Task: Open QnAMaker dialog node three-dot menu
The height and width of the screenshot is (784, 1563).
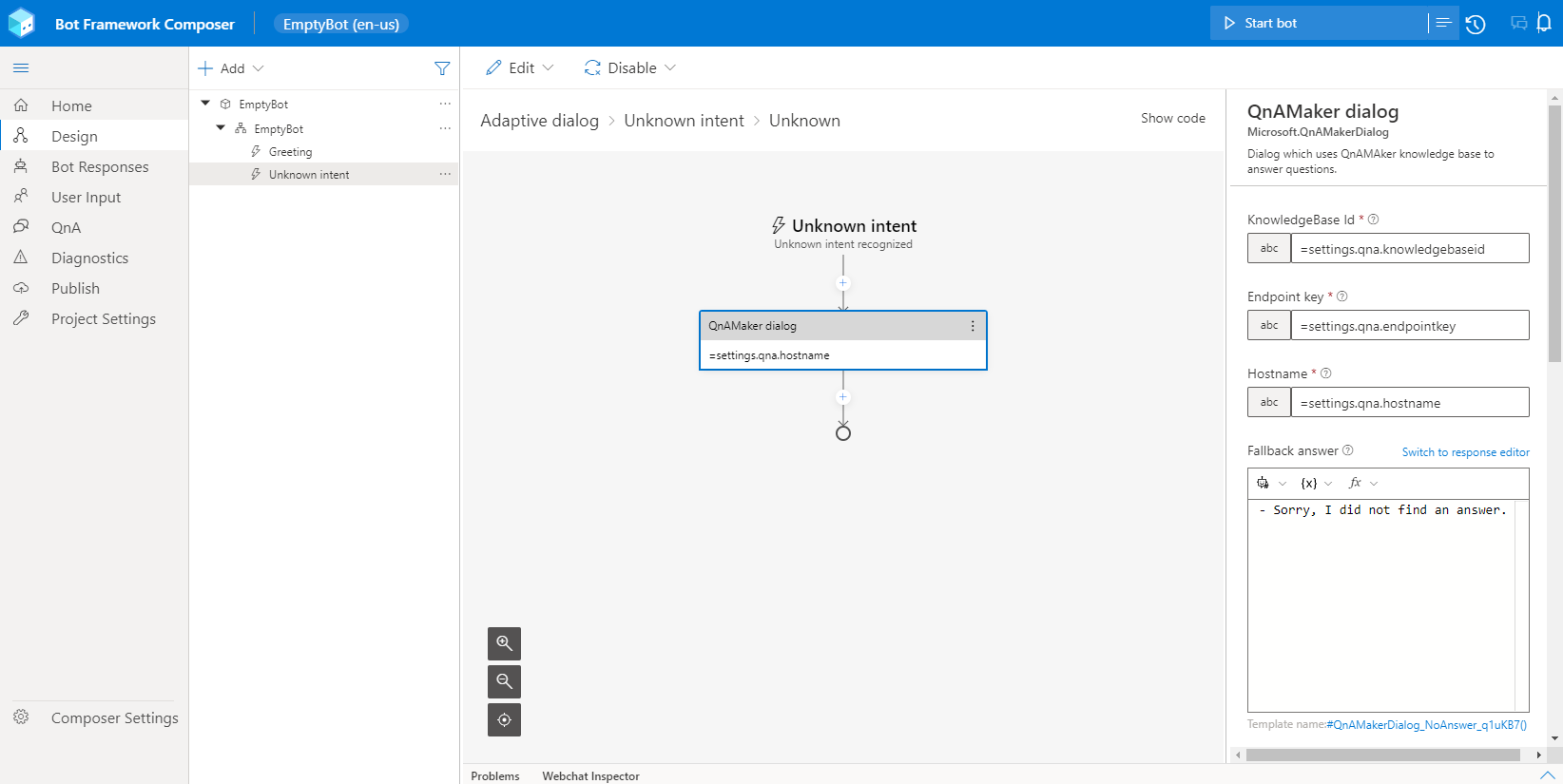Action: pyautogui.click(x=973, y=326)
